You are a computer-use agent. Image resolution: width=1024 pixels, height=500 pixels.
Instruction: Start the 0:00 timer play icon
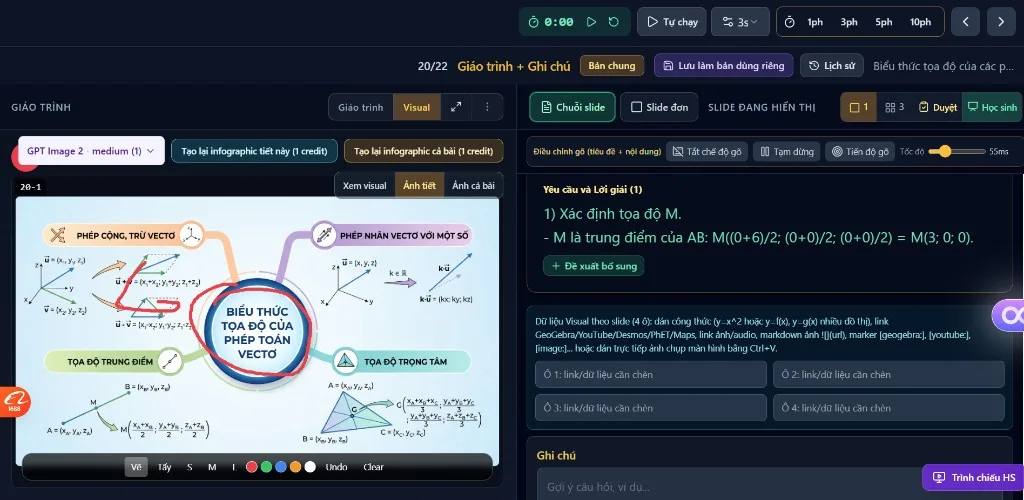click(591, 22)
